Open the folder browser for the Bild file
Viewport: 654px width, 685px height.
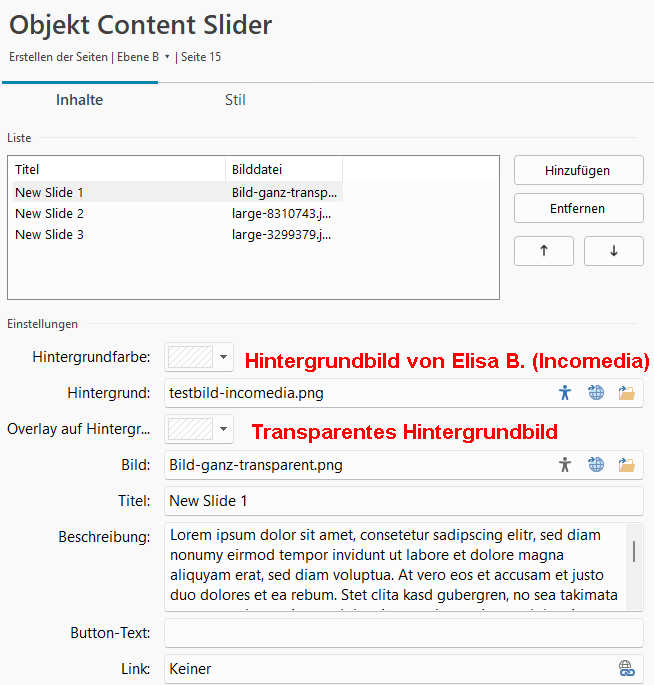pyautogui.click(x=627, y=464)
